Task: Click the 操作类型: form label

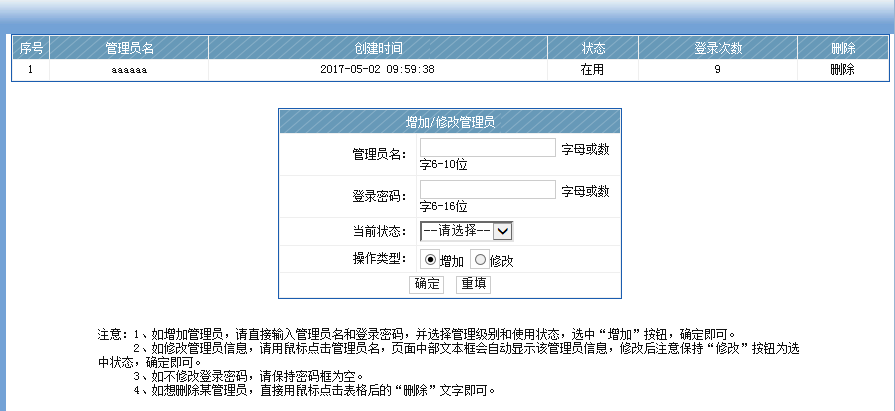Action: point(380,258)
